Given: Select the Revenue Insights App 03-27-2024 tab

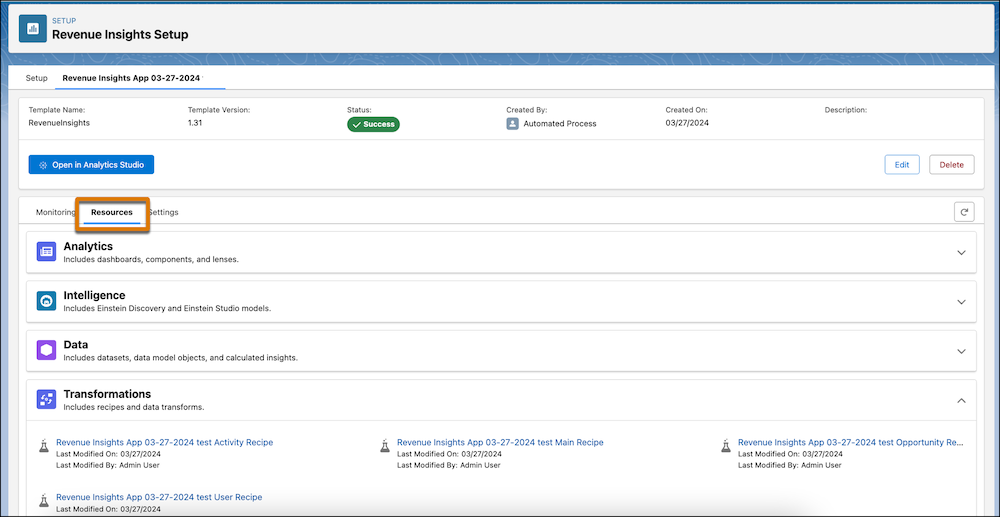Looking at the screenshot, I should click(x=131, y=78).
